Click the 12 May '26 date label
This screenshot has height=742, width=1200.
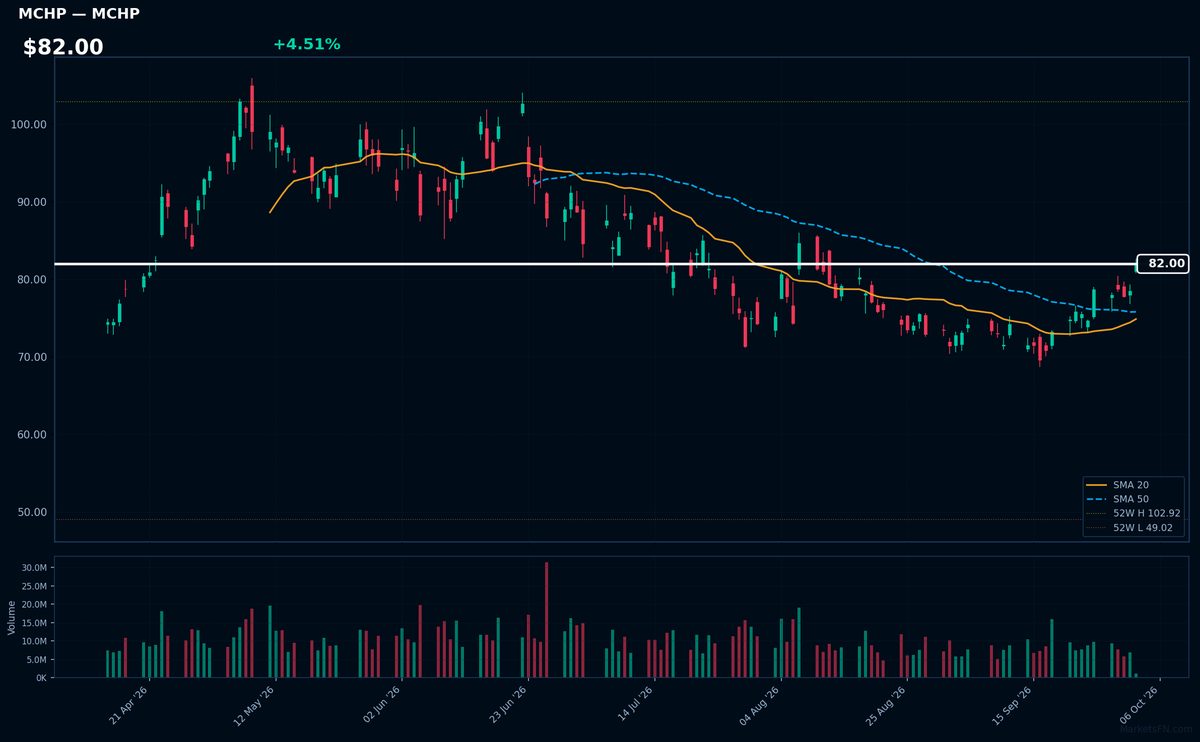(x=256, y=705)
